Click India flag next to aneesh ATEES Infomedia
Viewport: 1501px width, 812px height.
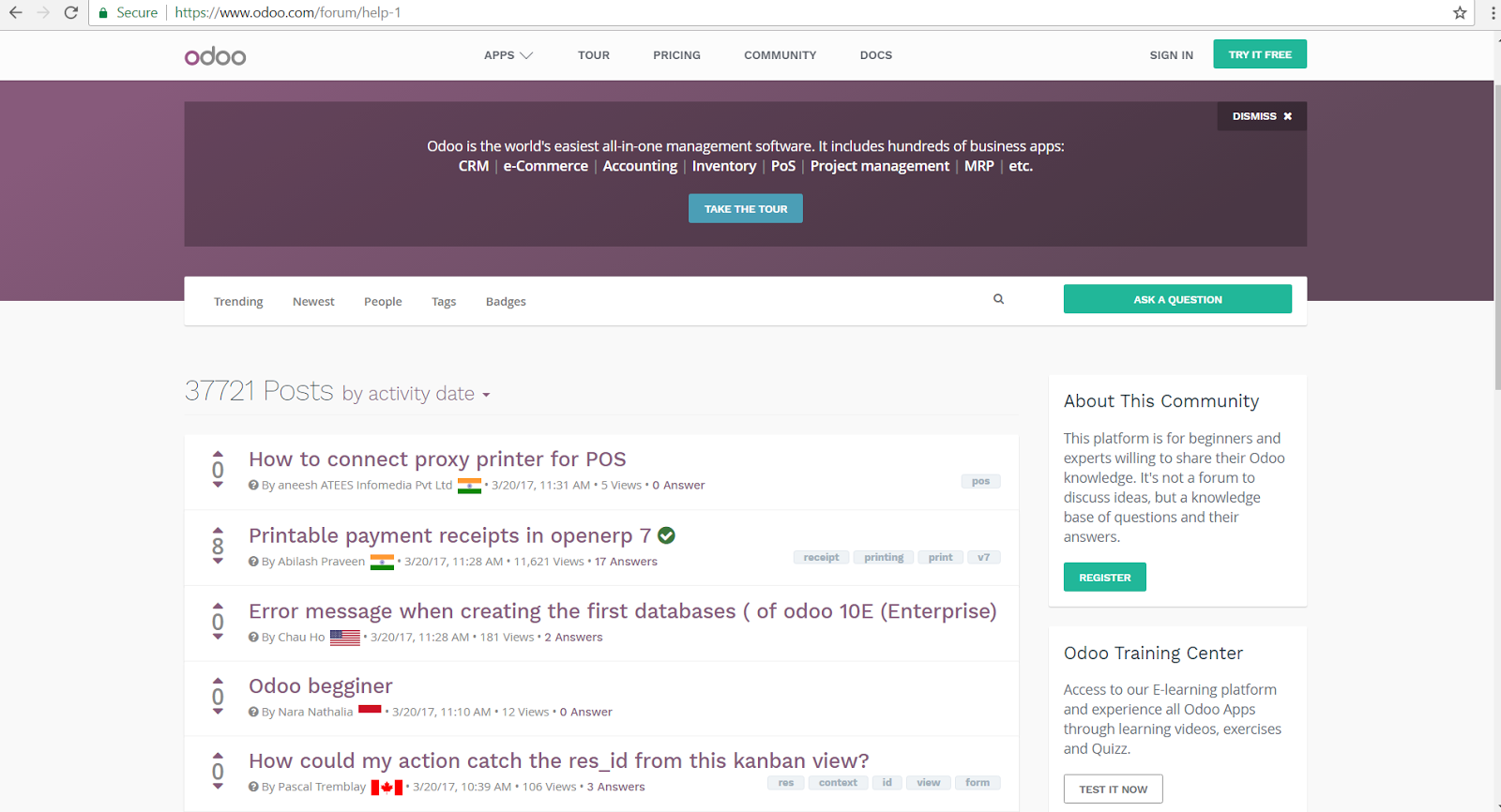469,486
